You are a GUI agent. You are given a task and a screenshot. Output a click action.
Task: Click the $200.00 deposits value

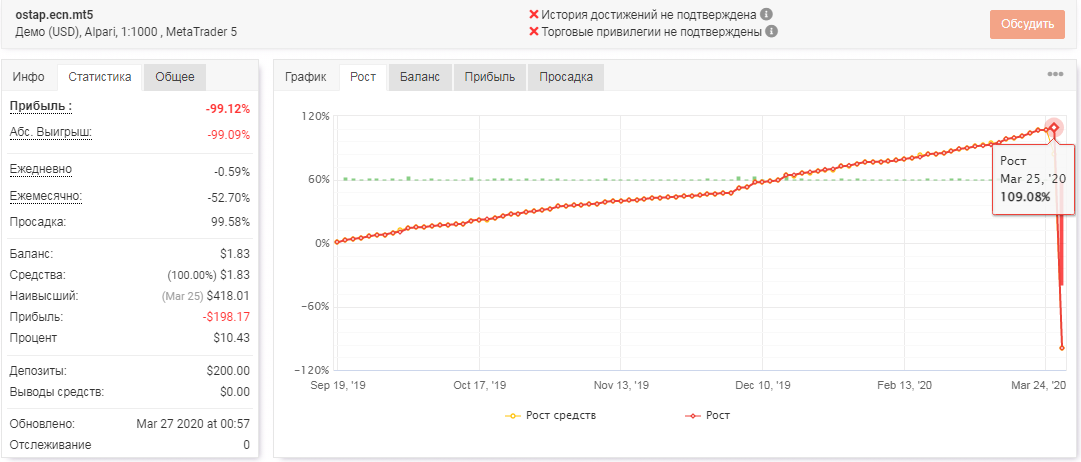(228, 371)
